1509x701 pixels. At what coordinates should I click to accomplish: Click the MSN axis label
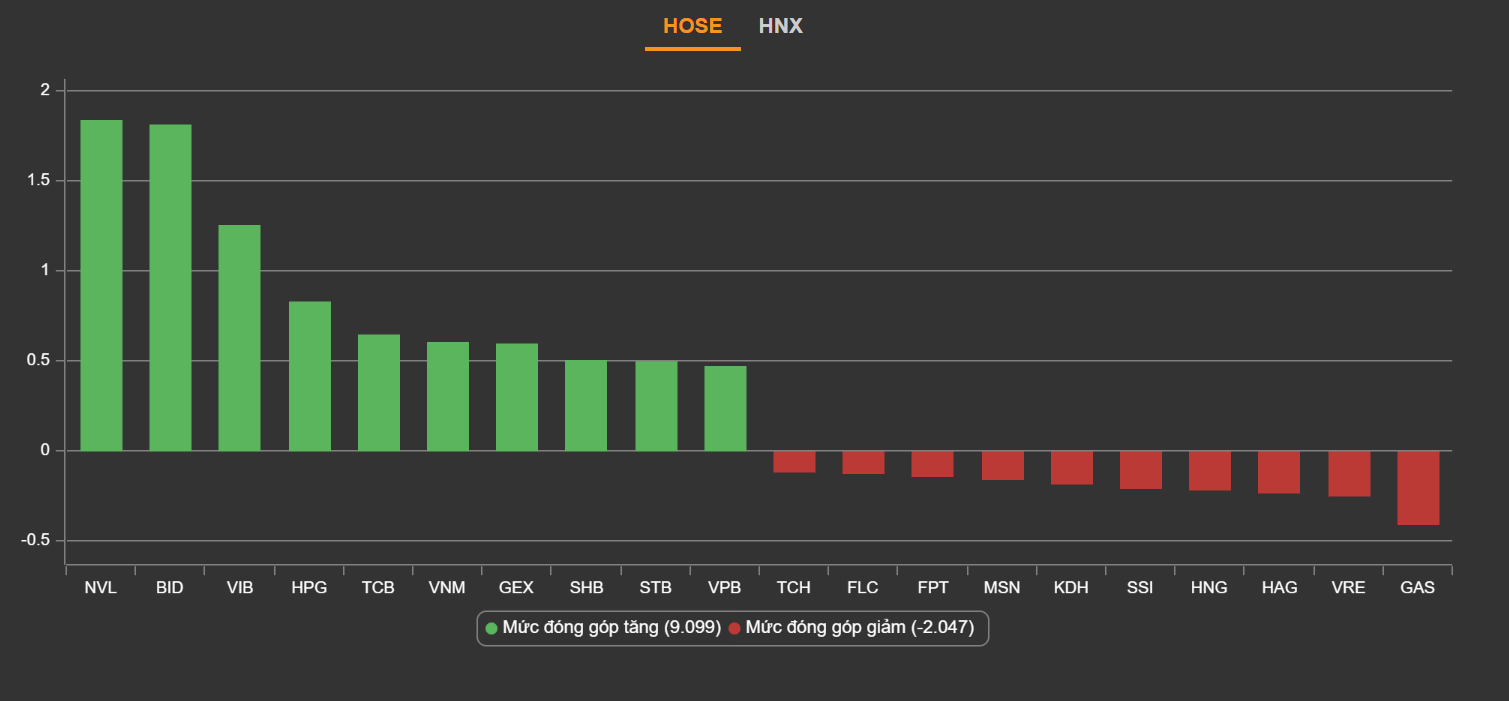point(1001,588)
